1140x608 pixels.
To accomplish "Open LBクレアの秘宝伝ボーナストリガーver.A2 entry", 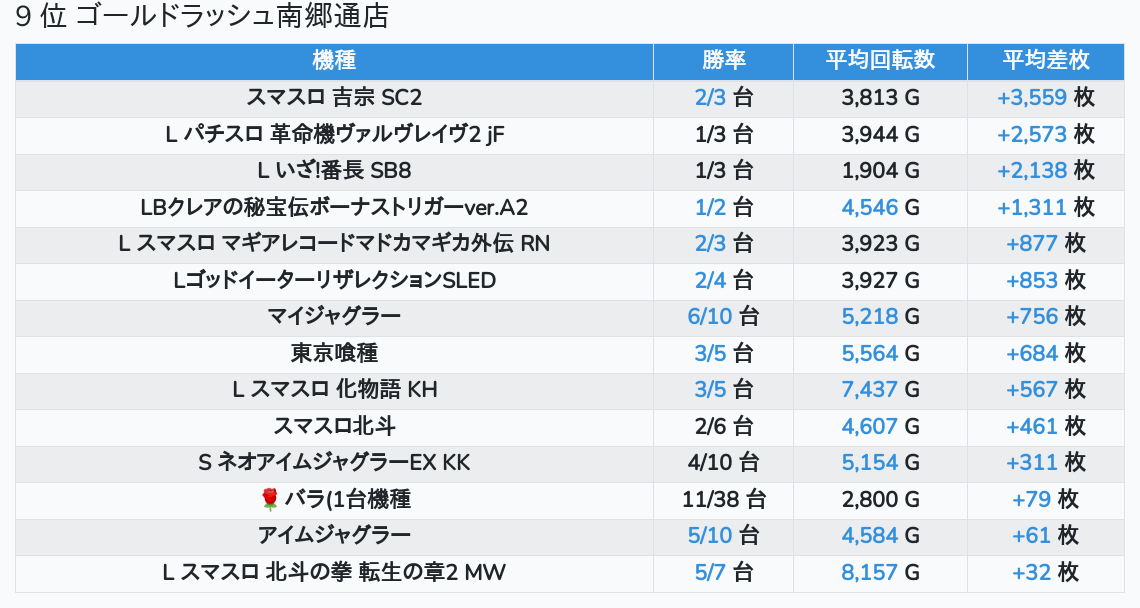I will click(334, 207).
